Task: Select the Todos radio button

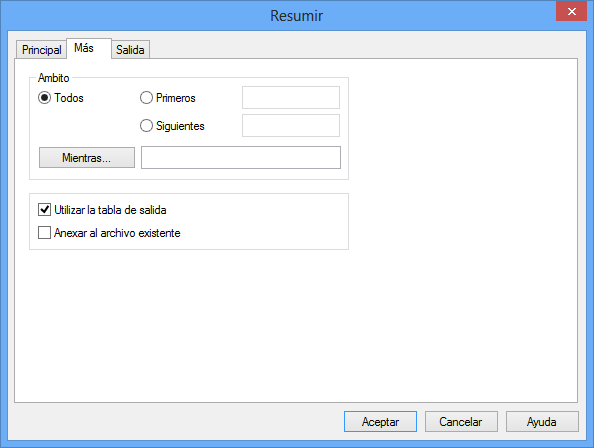Action: [x=44, y=98]
